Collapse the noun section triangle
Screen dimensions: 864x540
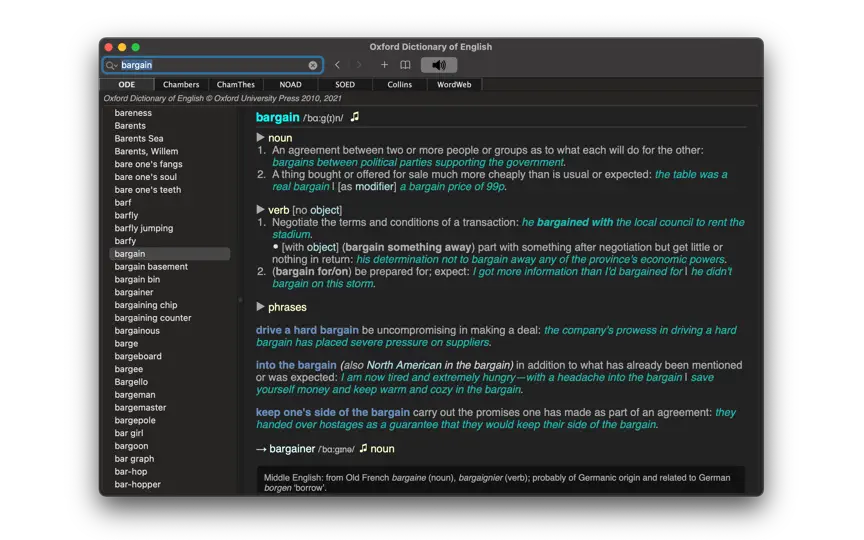coord(260,137)
